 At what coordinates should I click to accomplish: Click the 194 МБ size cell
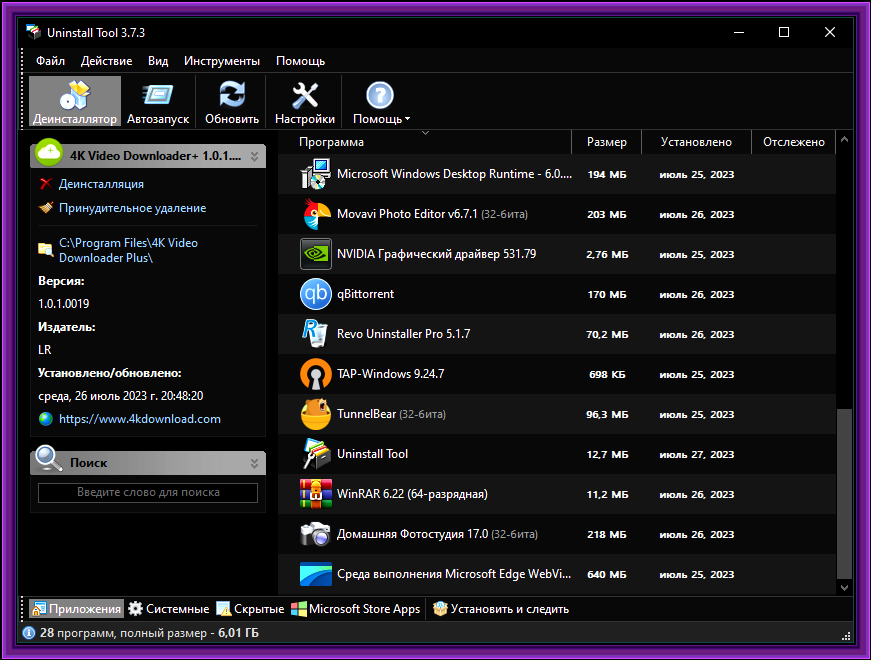tap(607, 174)
